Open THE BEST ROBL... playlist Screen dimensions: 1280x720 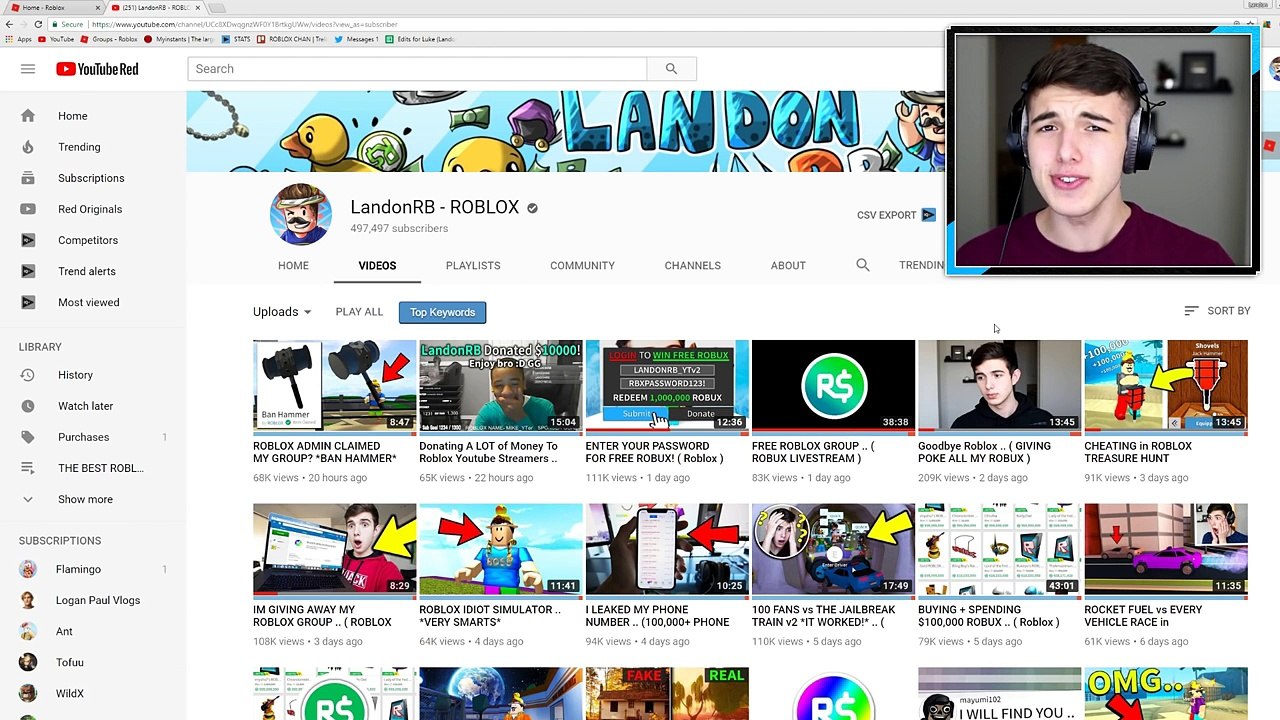coord(93,468)
